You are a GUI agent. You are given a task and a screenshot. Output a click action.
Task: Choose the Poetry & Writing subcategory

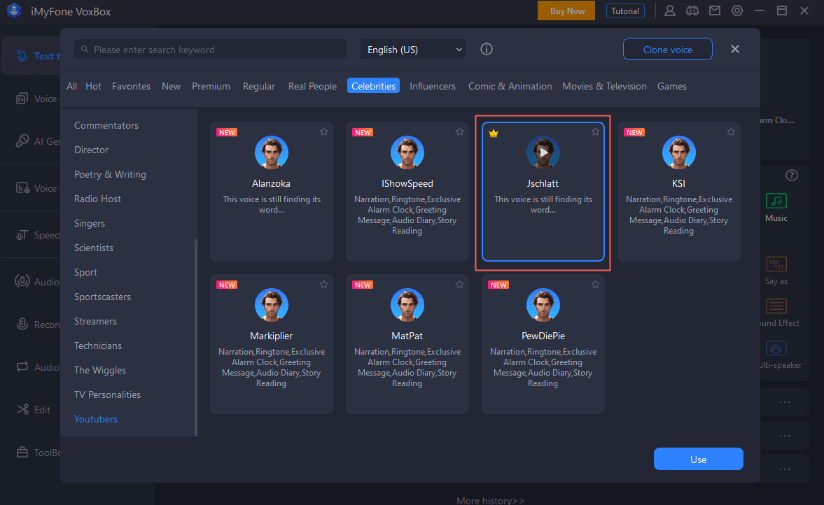[x=110, y=174]
